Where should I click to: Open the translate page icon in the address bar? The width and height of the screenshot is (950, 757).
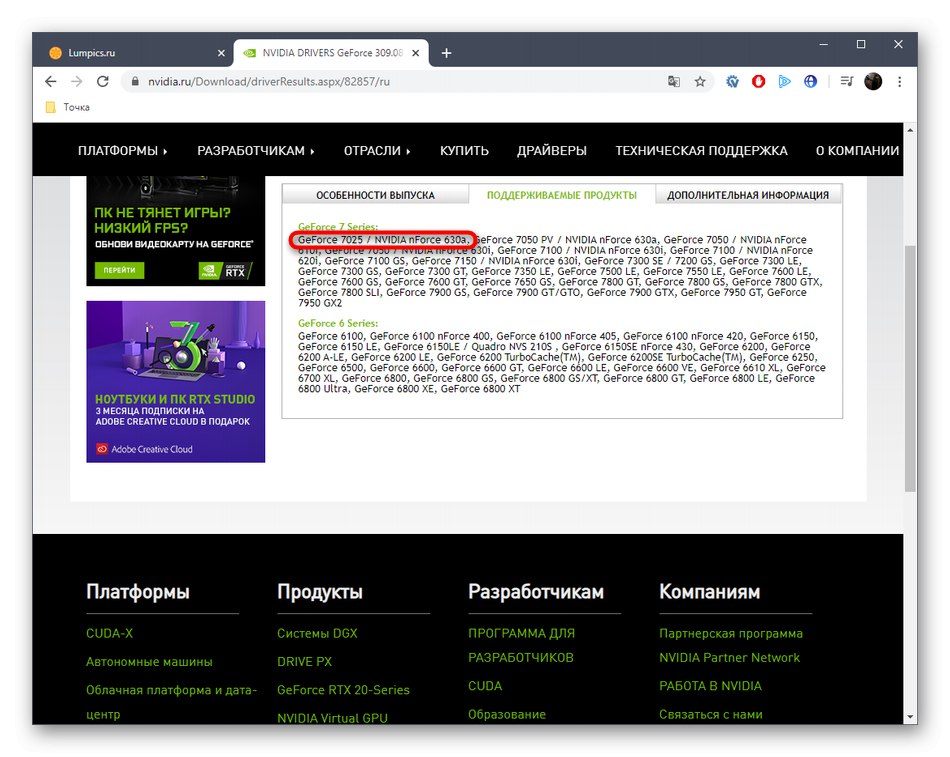tap(674, 81)
